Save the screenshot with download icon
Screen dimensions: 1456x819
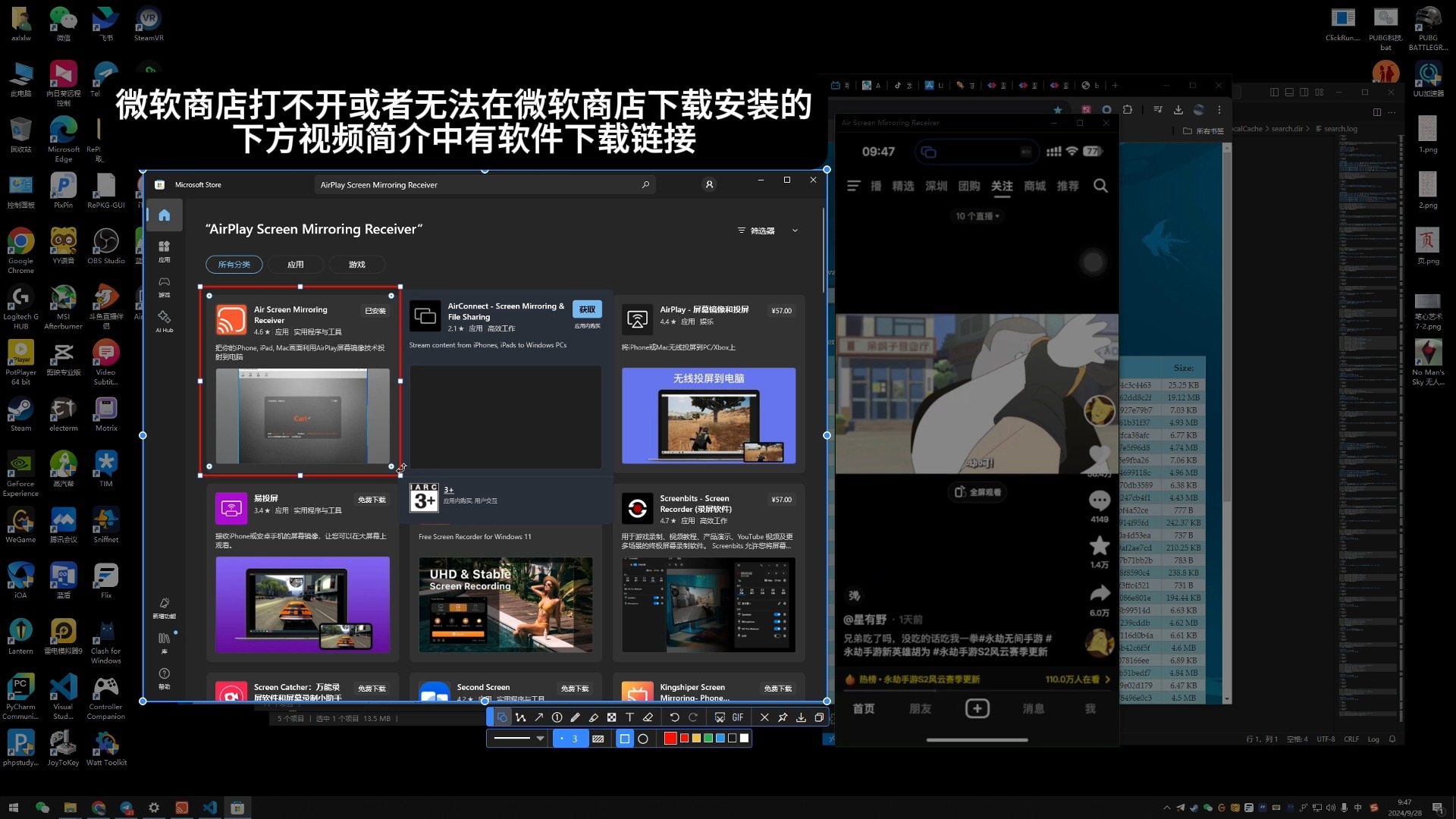[x=801, y=717]
